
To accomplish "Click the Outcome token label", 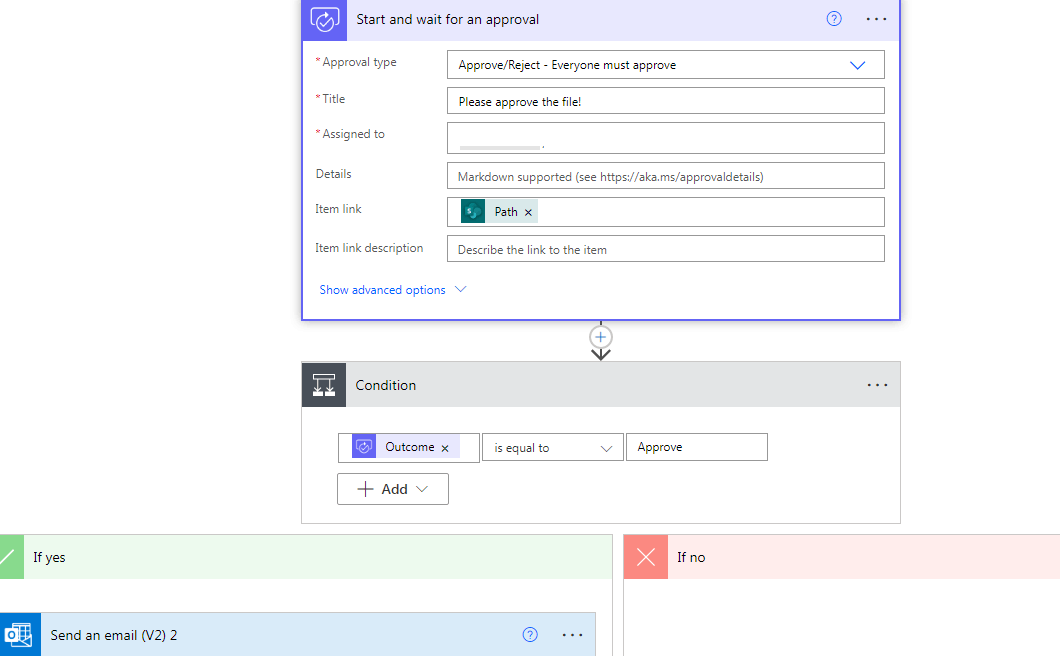I will (410, 447).
